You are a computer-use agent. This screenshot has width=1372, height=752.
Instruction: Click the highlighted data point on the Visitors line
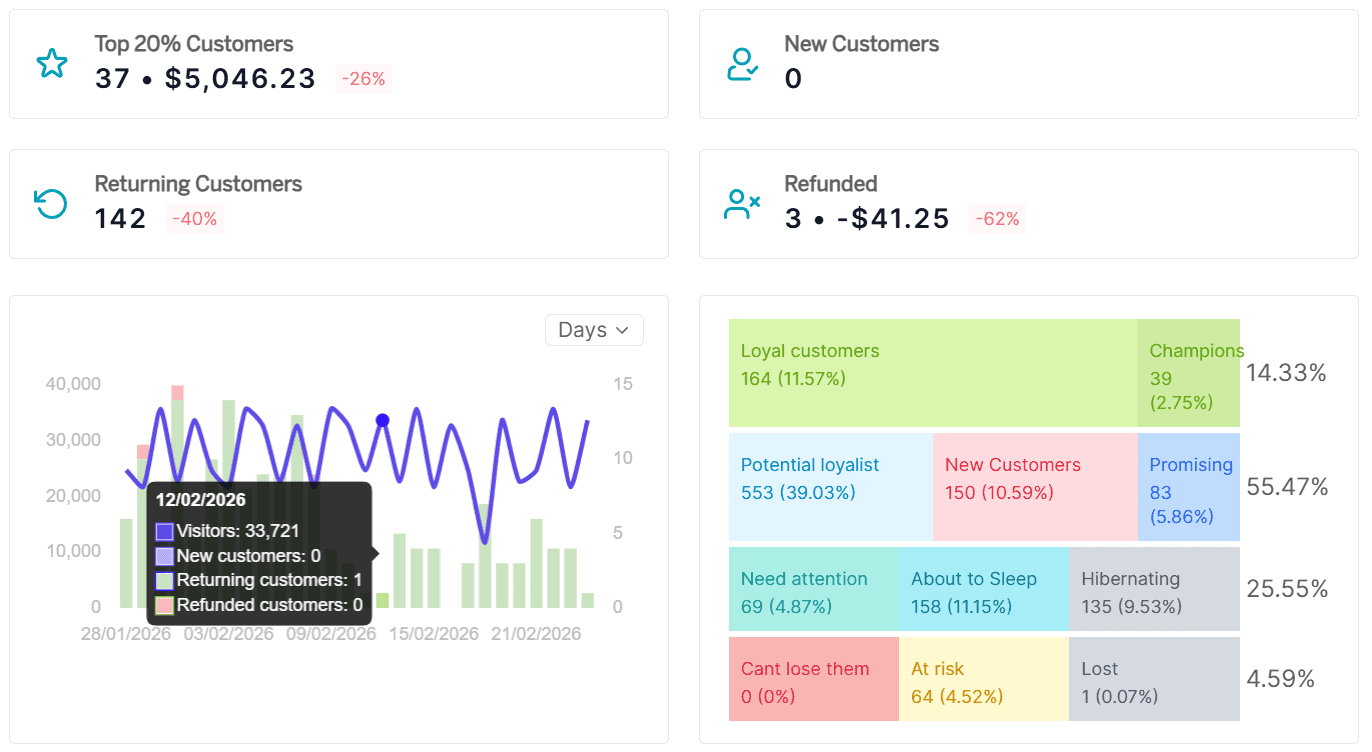[x=381, y=422]
